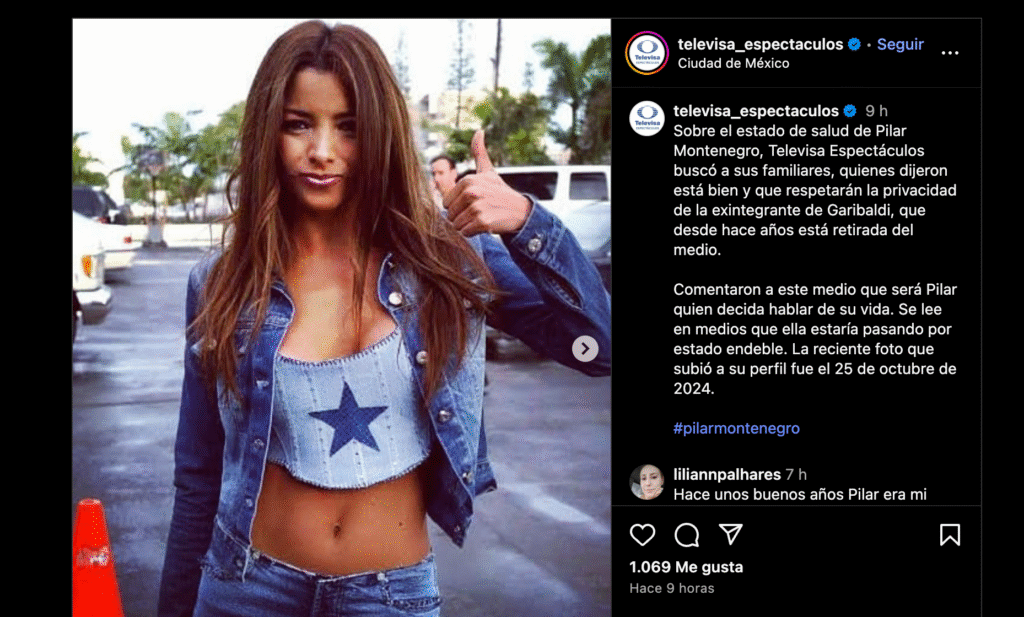Screen dimensions: 1024x617
Task: Click the main post photo
Action: point(342,317)
